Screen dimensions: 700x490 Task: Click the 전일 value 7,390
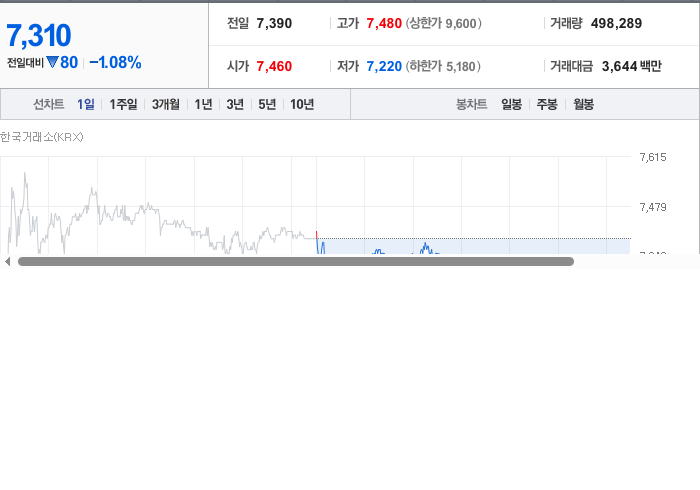click(274, 23)
